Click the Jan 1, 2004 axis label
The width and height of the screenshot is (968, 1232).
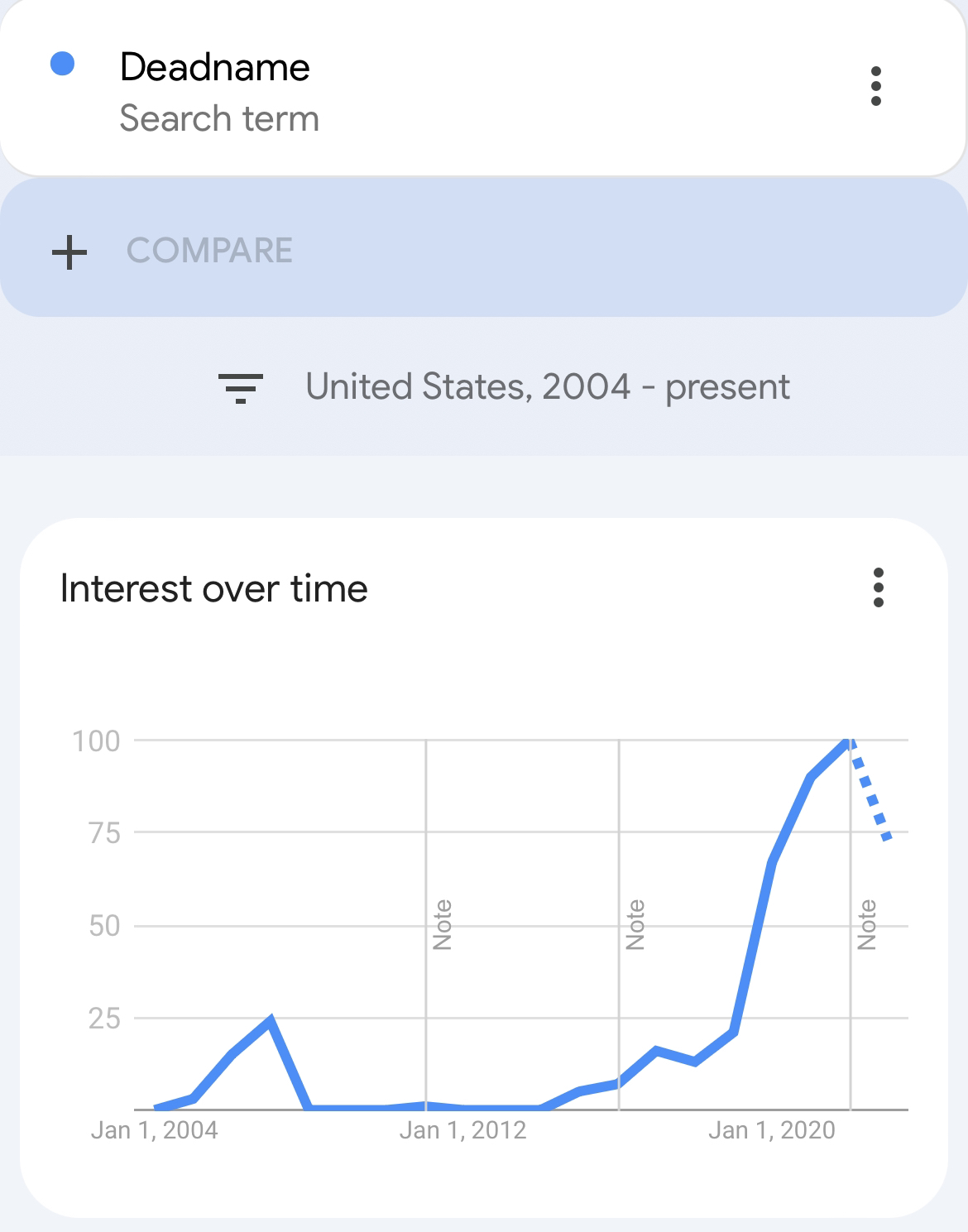(154, 1130)
